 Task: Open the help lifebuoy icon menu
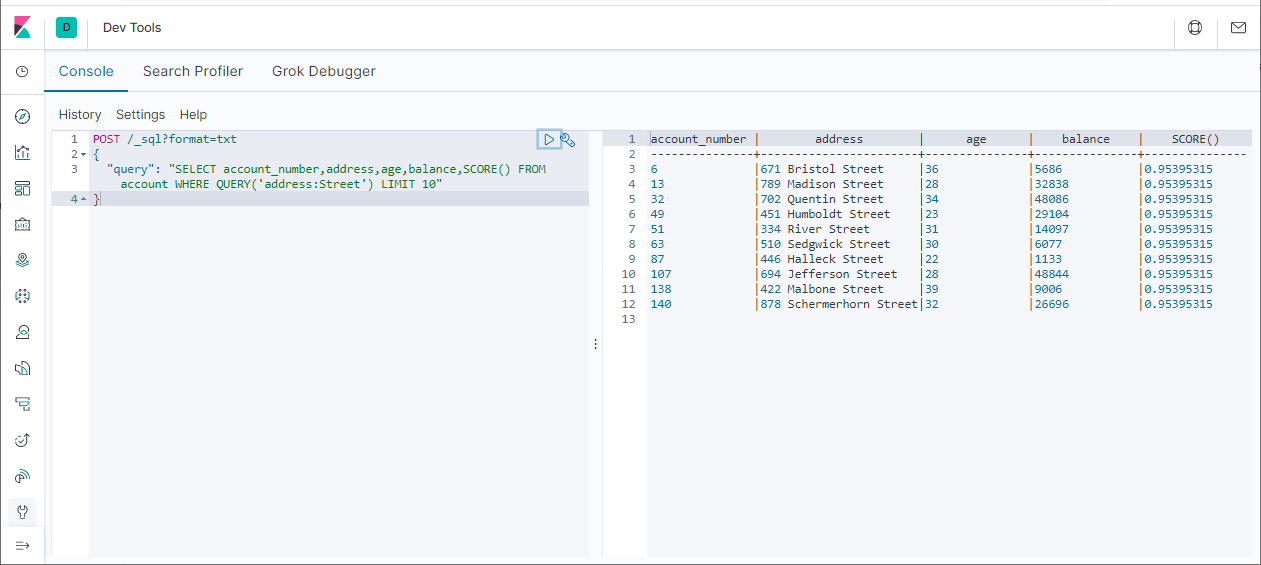pyautogui.click(x=1195, y=28)
